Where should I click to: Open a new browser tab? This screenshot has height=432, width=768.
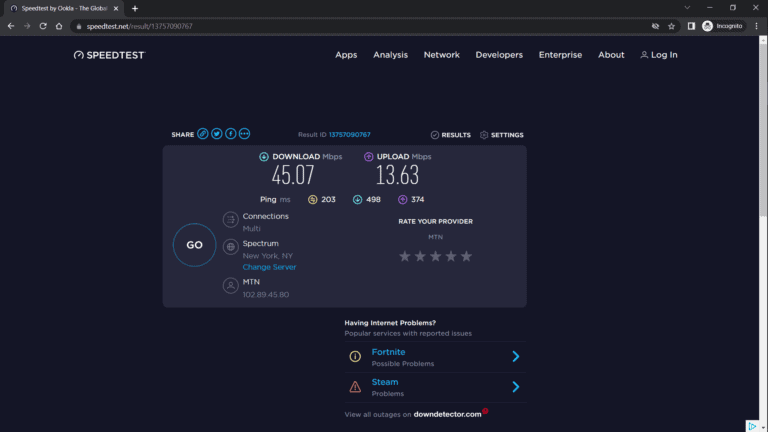[135, 8]
